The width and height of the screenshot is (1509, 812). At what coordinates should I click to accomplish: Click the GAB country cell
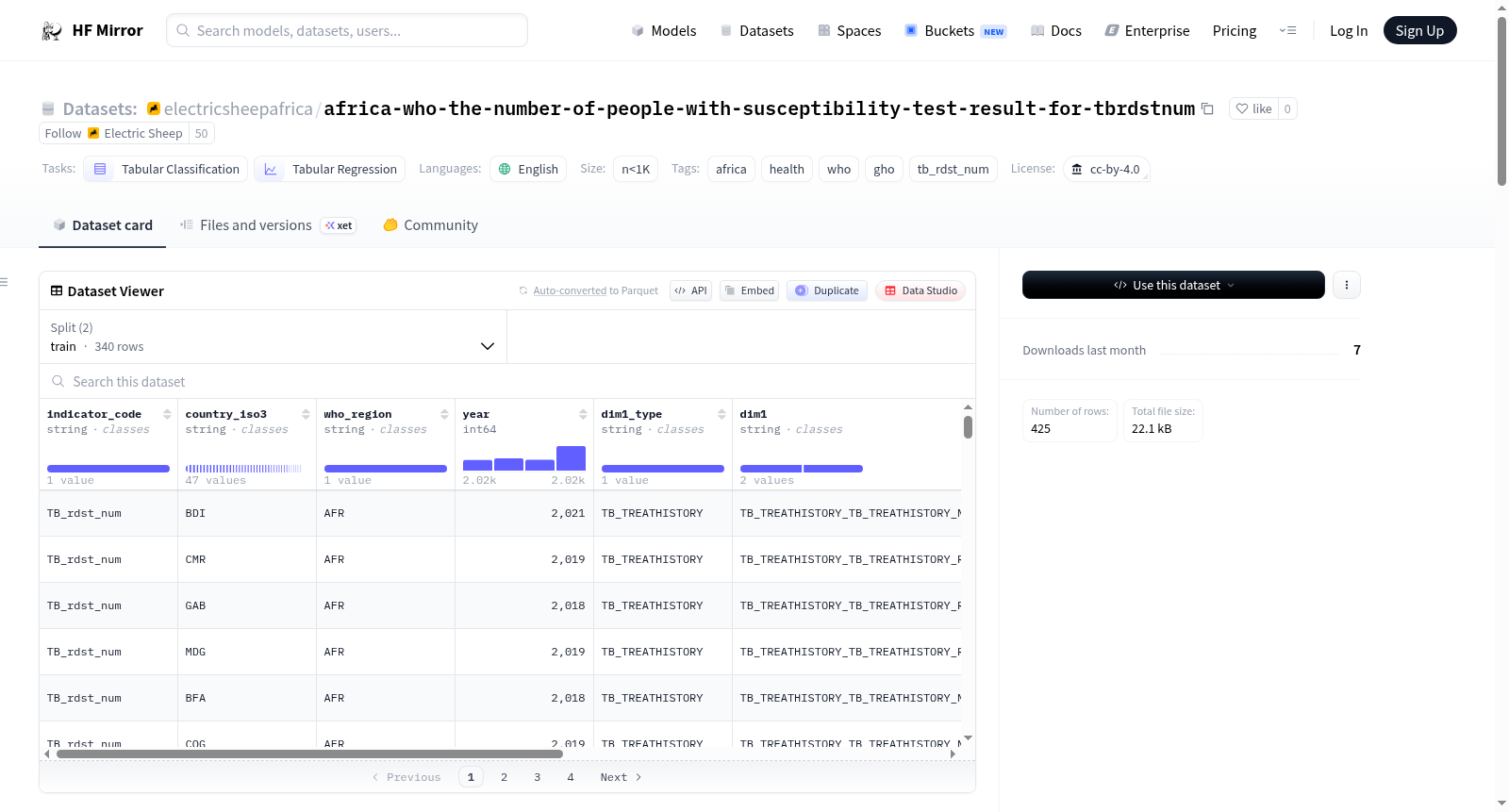[247, 606]
